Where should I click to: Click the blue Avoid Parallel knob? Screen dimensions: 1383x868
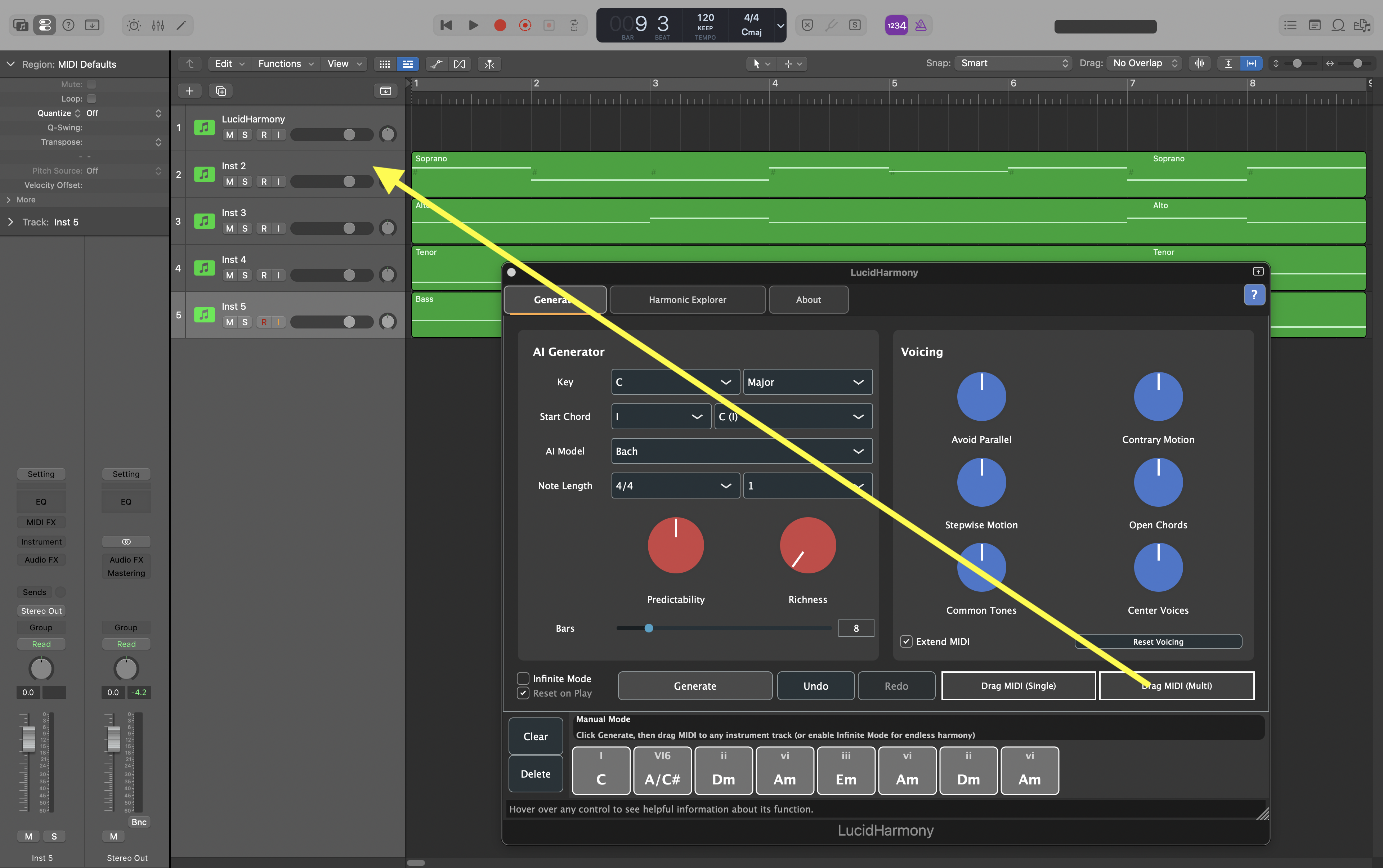coord(981,396)
